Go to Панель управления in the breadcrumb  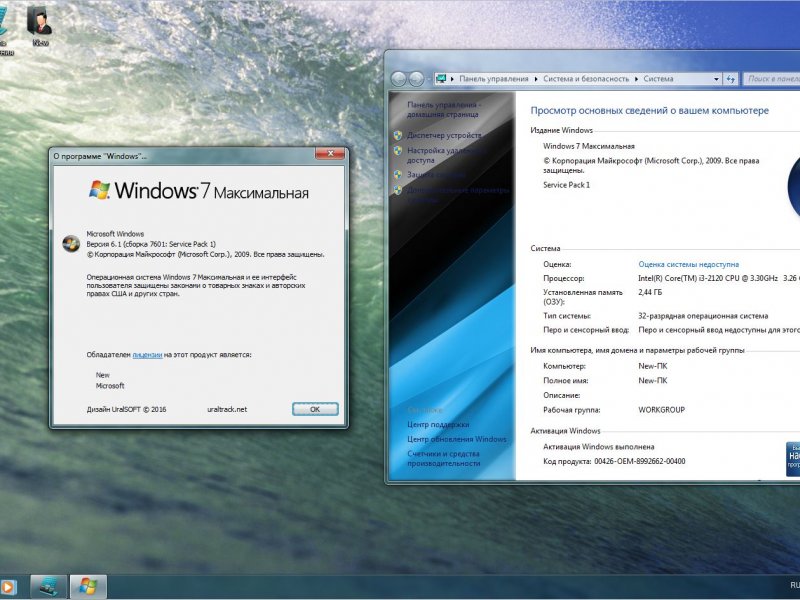493,79
